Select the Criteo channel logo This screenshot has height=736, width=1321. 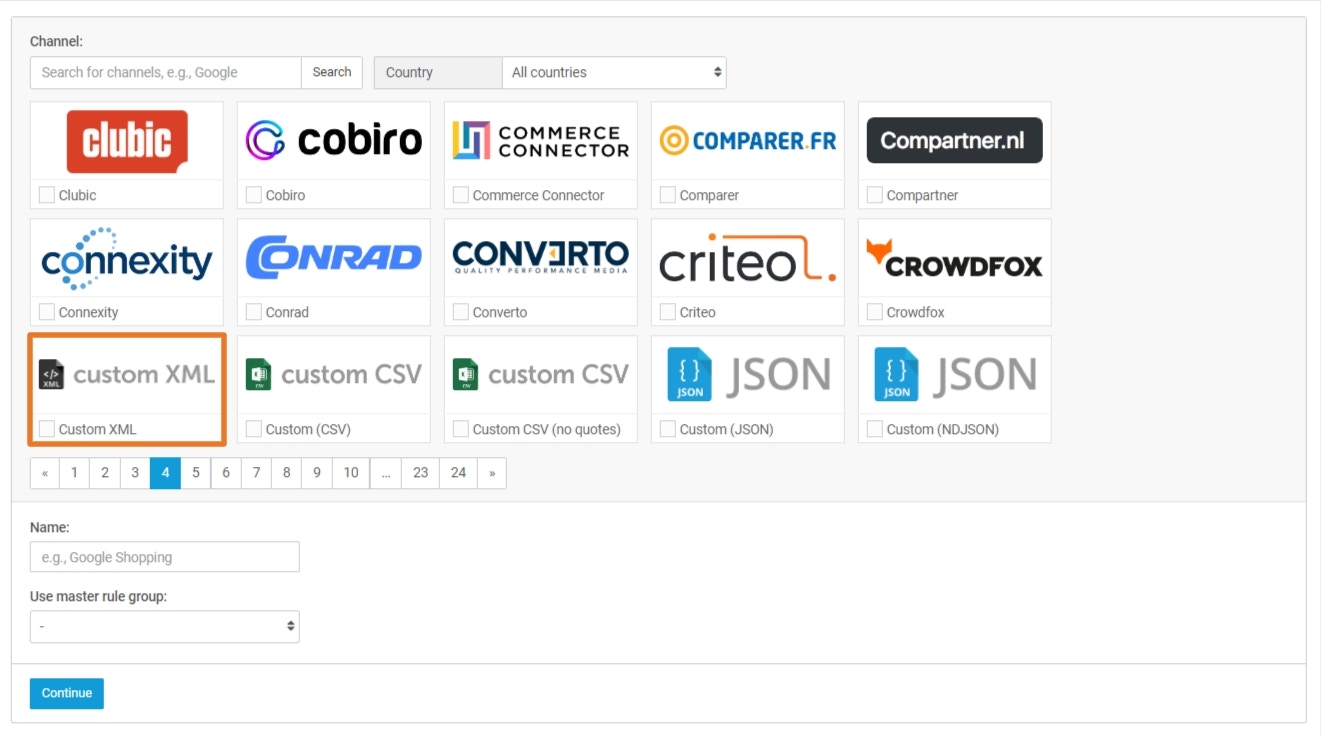coord(748,258)
